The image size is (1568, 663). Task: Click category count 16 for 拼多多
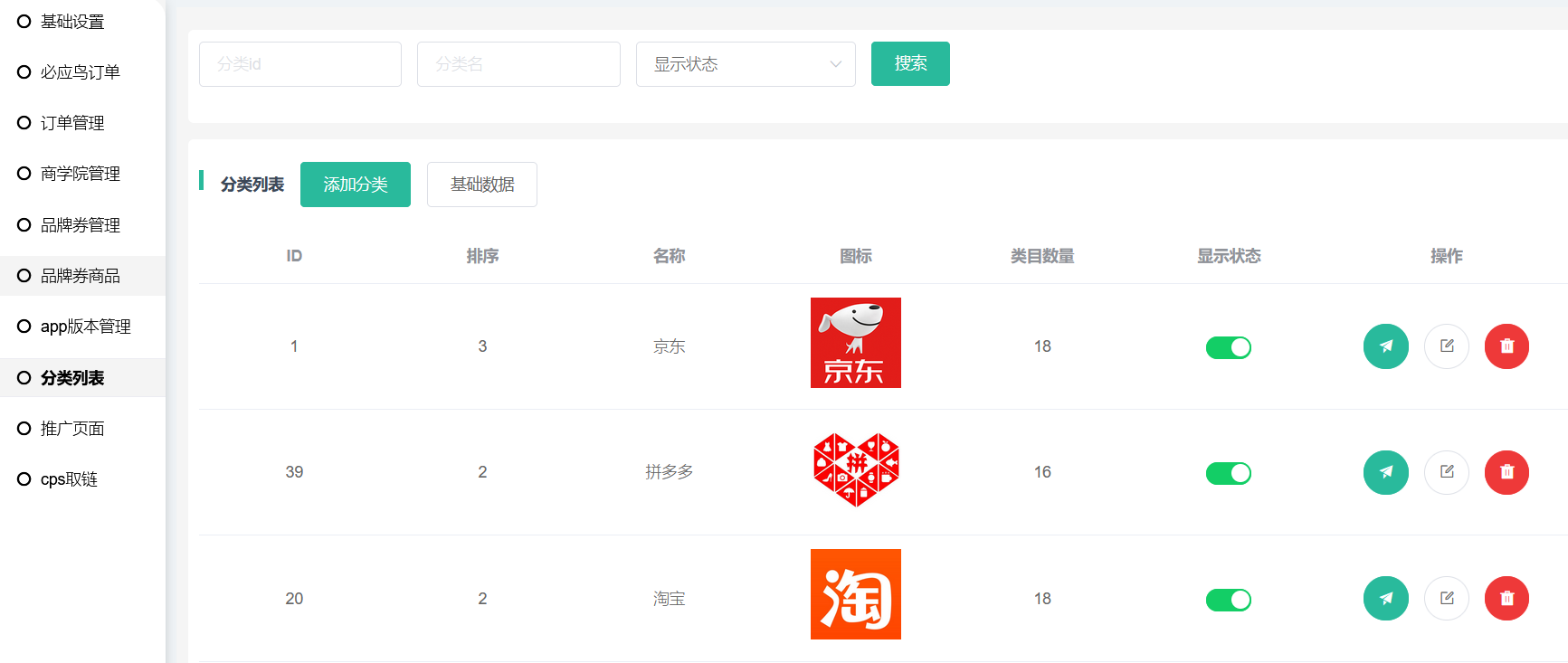coord(1042,472)
